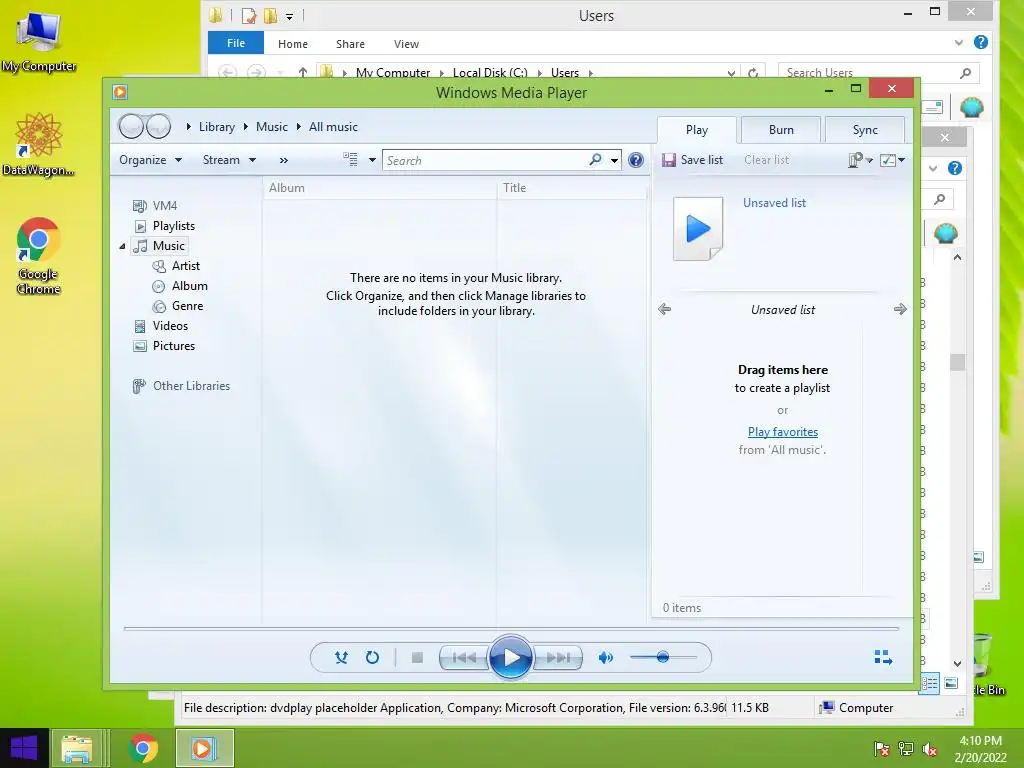Open the File tab in the Users window
Image resolution: width=1024 pixels, height=768 pixels.
(x=236, y=43)
